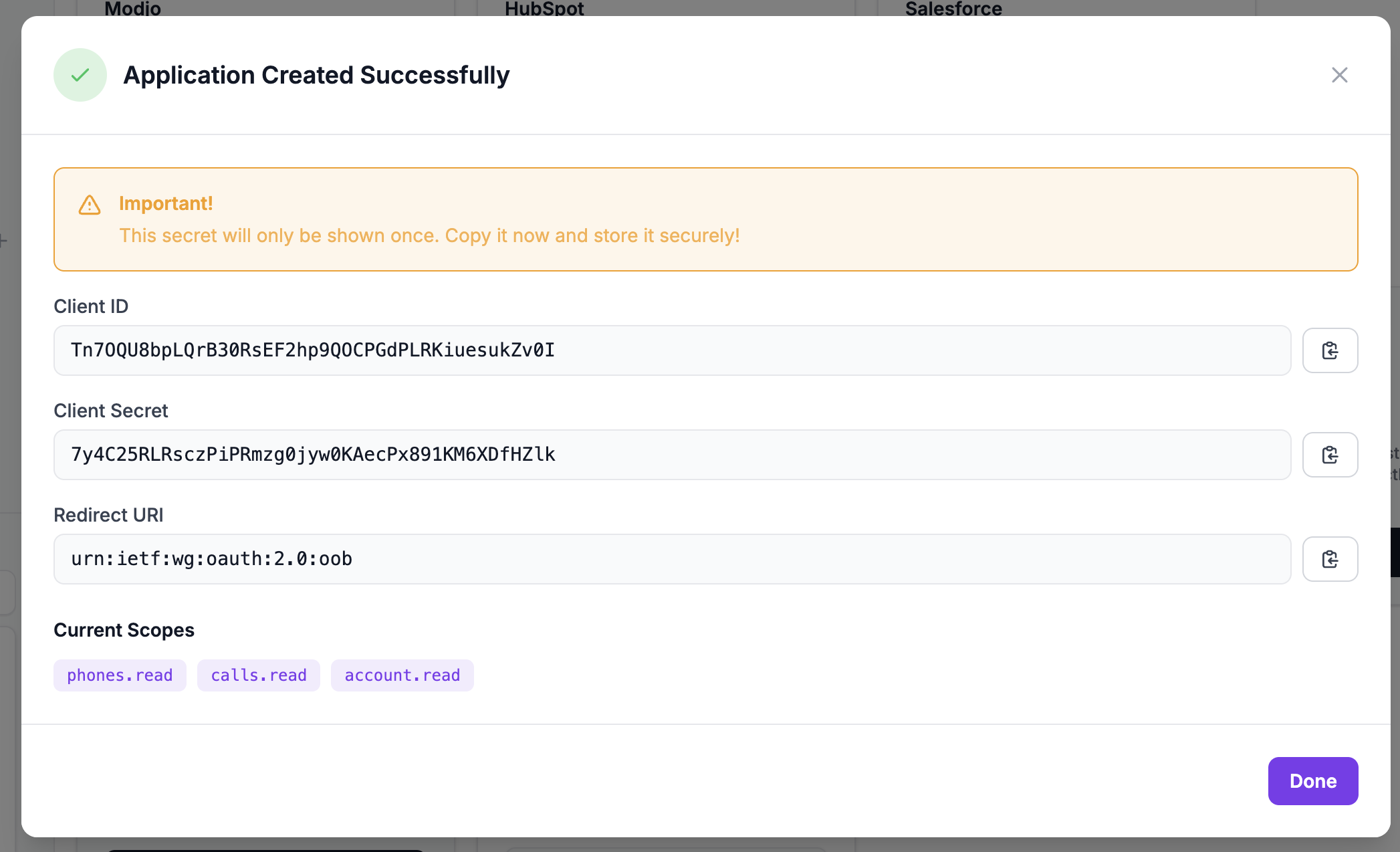This screenshot has width=1400, height=852.
Task: Copy the Redirect URI value
Action: [1329, 558]
